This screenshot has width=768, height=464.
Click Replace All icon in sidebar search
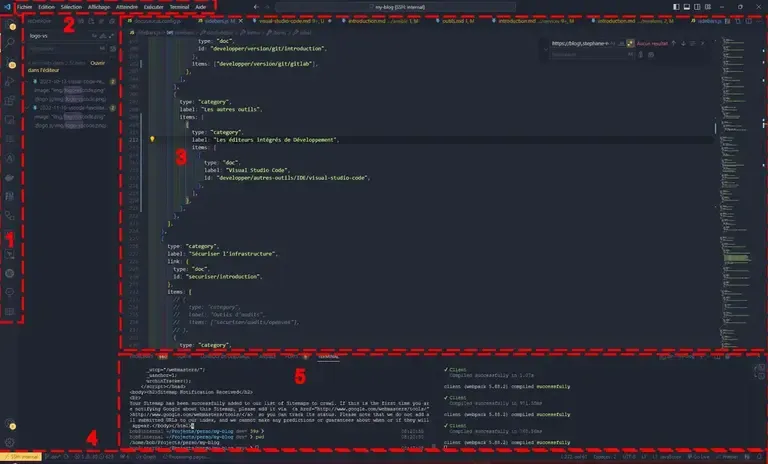click(x=113, y=49)
